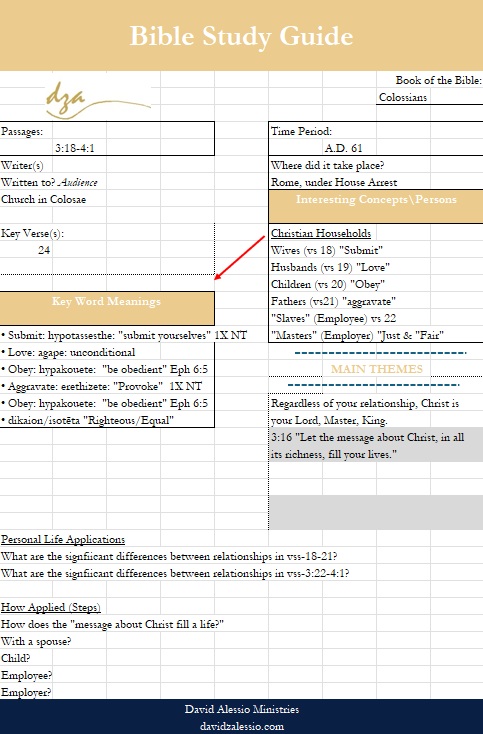
Task: Select 'Children (vs 20) "Obey"' row
Action: click(328, 285)
